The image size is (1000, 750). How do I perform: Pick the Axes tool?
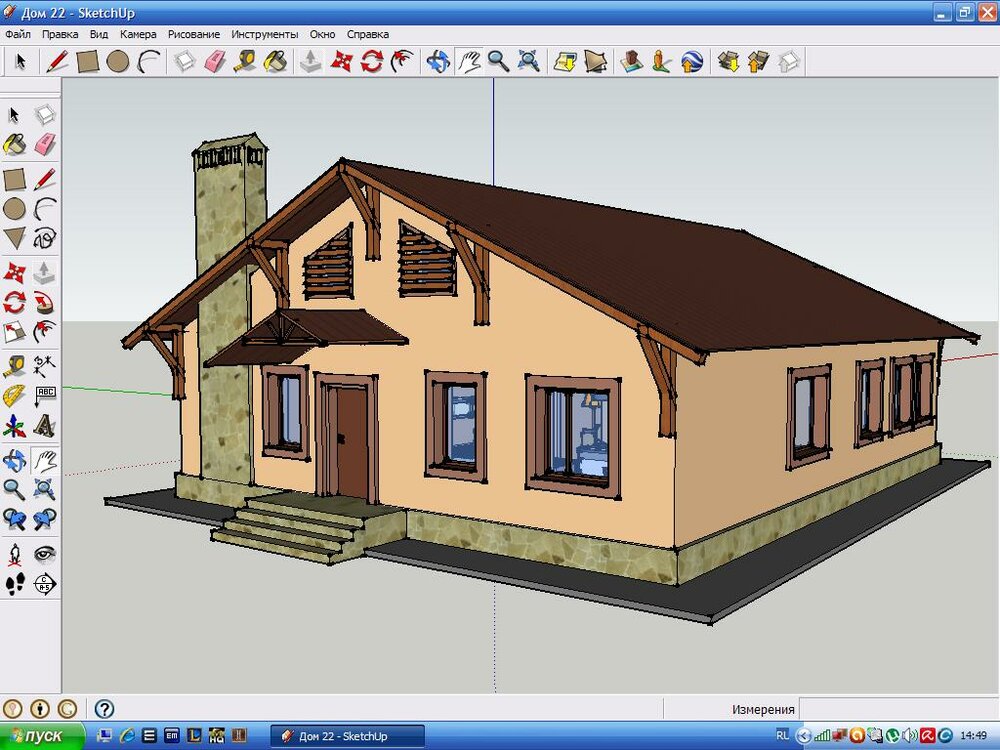(x=15, y=427)
